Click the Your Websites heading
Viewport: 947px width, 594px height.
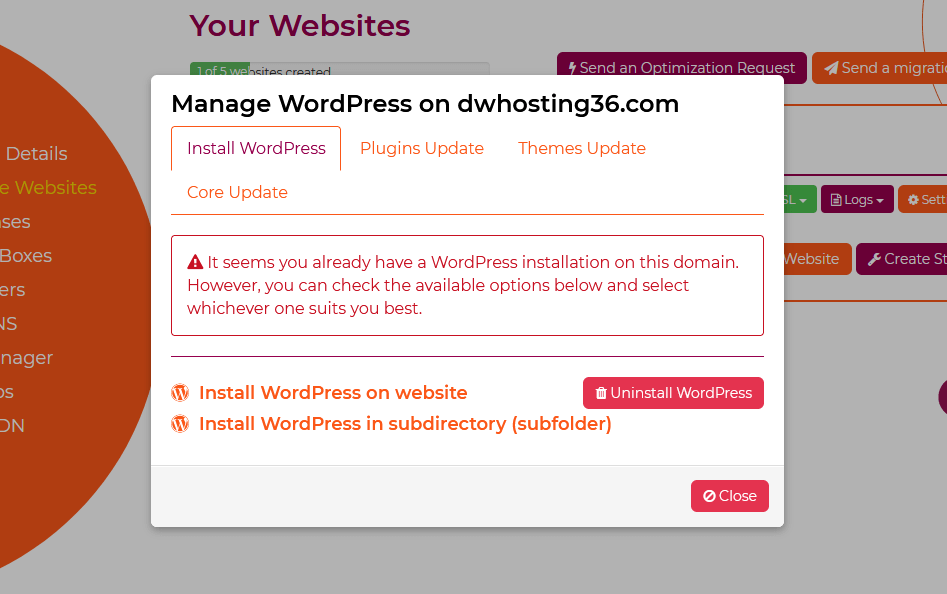click(x=300, y=26)
